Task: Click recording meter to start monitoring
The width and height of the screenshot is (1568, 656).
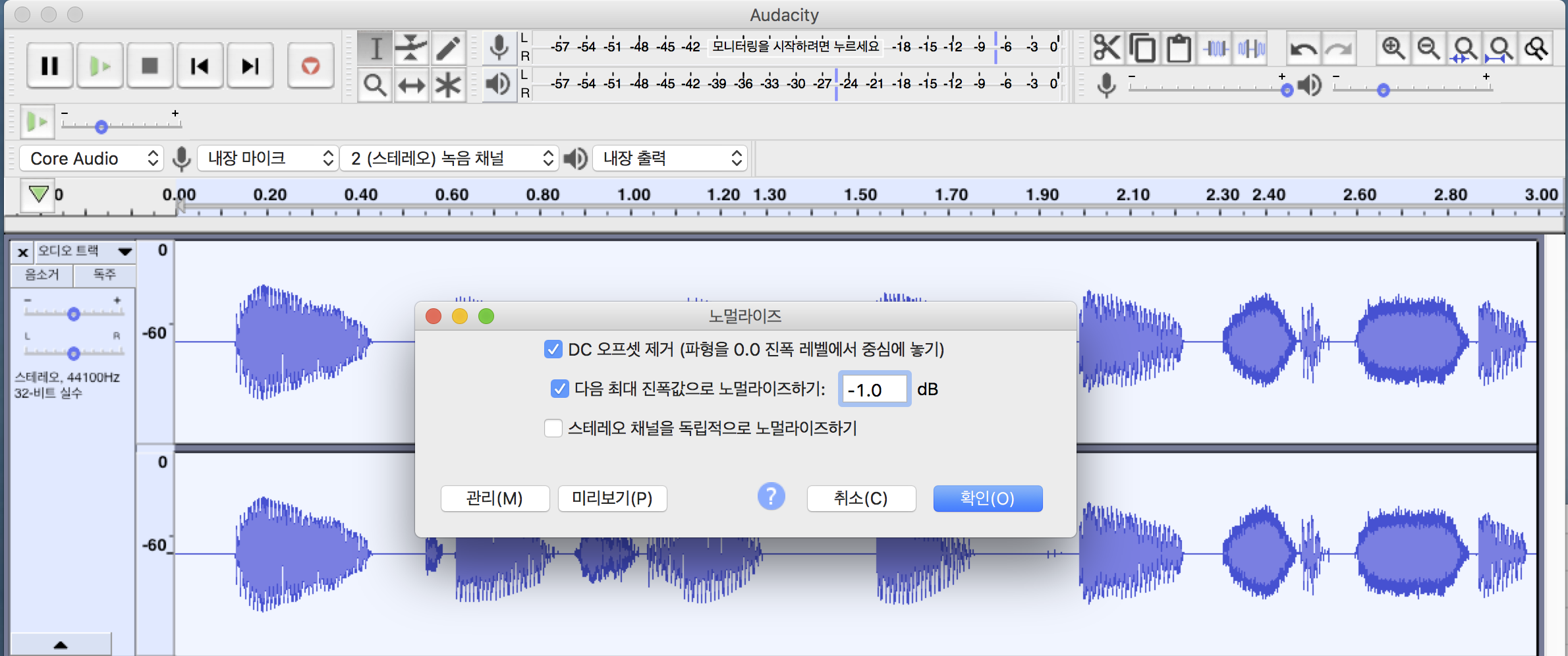Action: coord(796,46)
